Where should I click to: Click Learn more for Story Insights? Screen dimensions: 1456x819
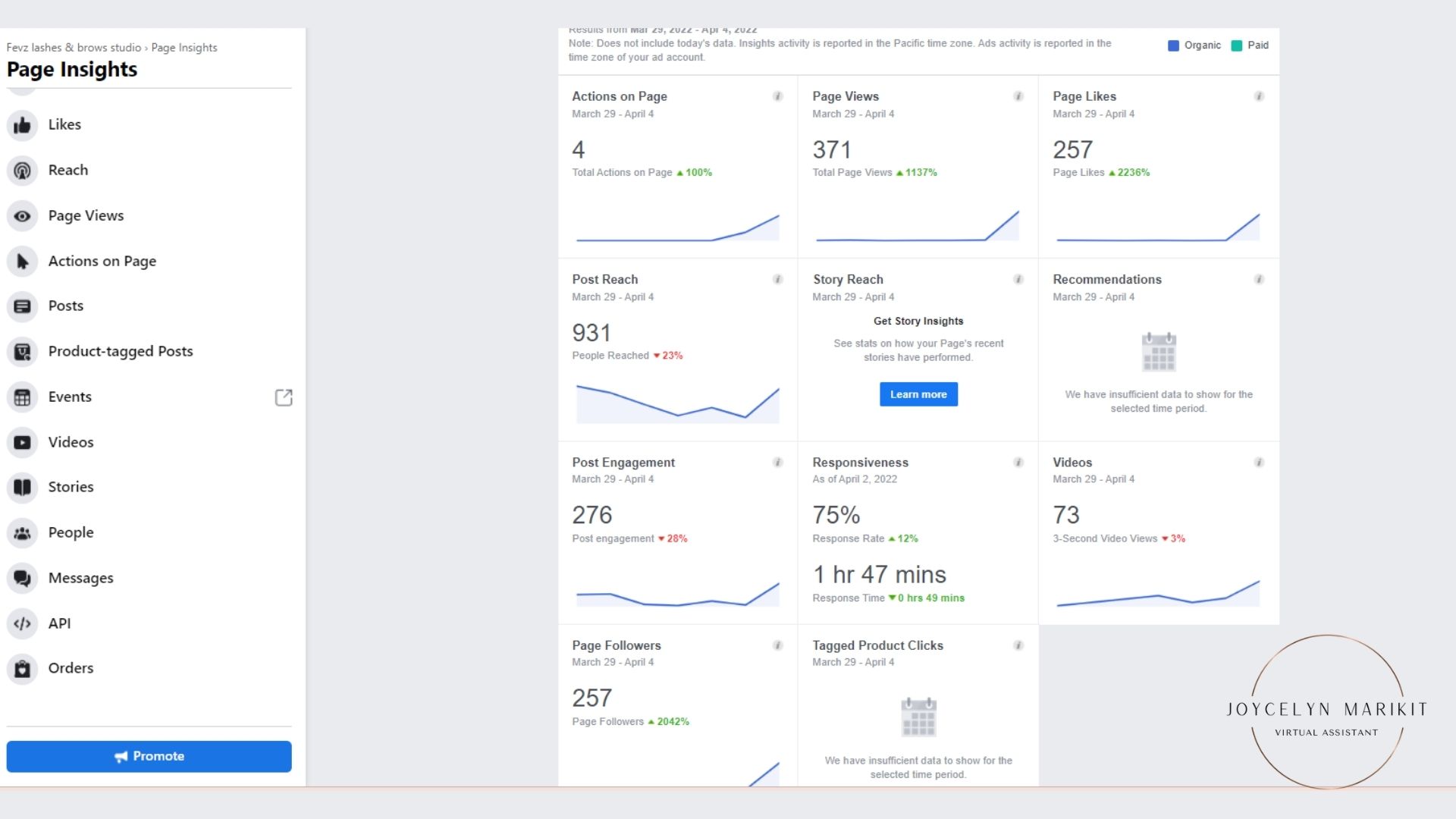(x=918, y=394)
